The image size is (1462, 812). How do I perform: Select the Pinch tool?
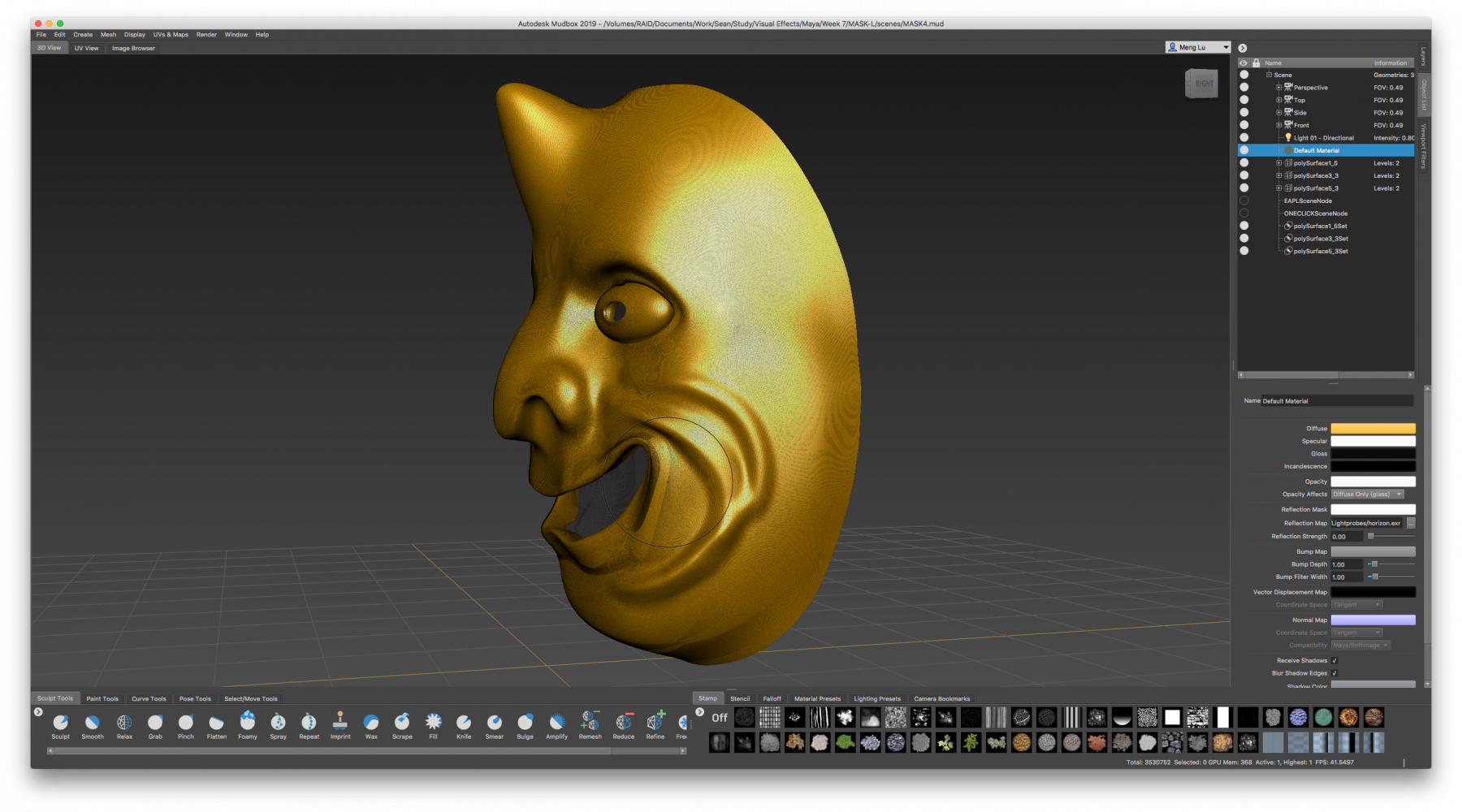pos(186,724)
